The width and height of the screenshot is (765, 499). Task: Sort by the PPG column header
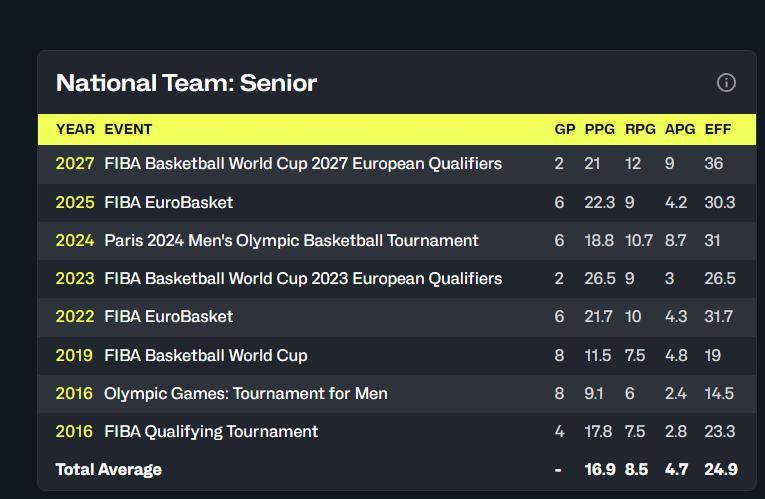600,129
